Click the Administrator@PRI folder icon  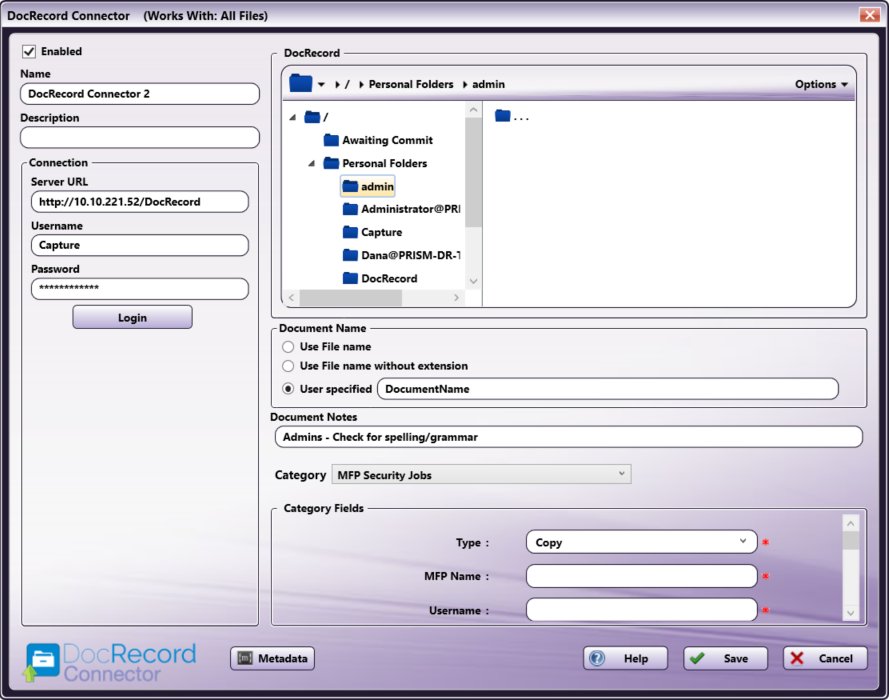[350, 209]
